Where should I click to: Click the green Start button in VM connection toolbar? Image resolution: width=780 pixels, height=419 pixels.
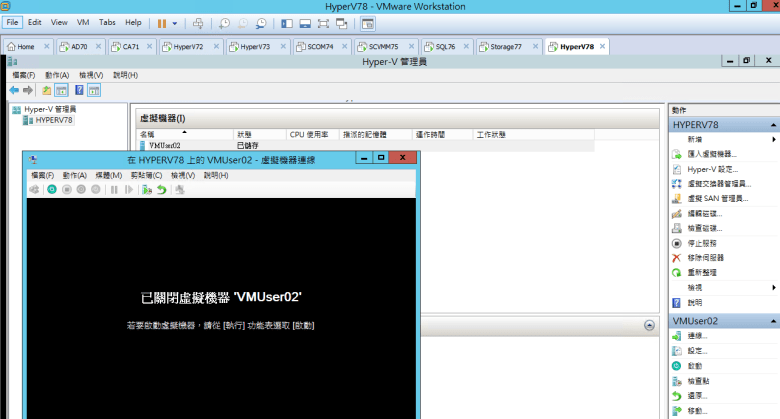tap(51, 189)
